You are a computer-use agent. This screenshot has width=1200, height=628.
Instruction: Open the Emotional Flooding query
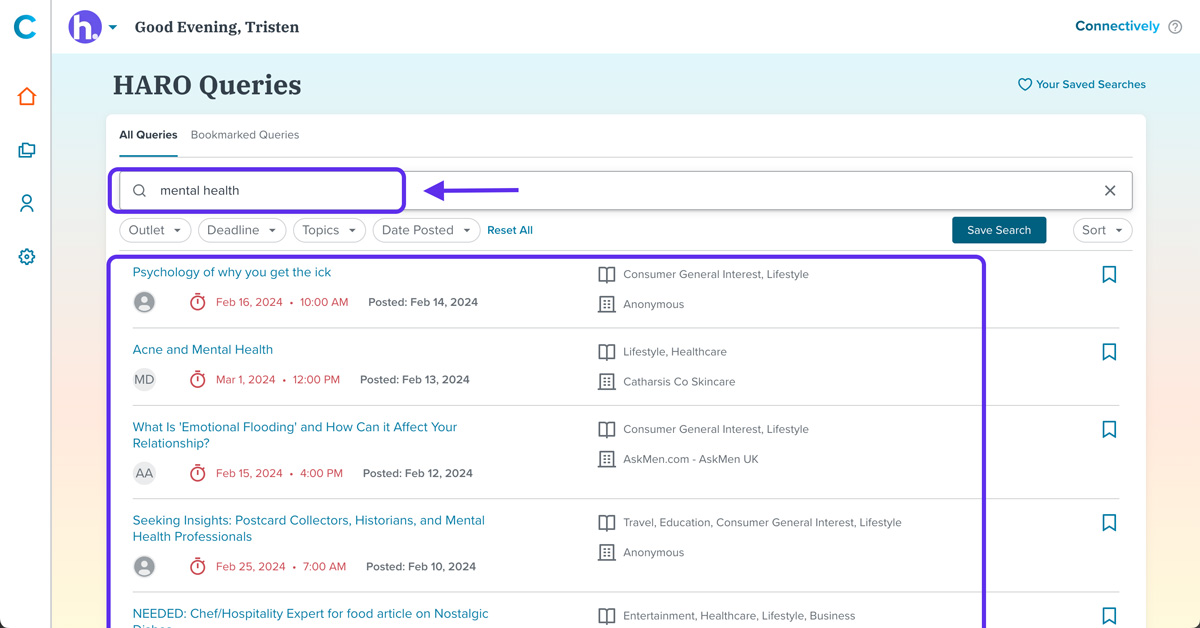click(x=295, y=435)
